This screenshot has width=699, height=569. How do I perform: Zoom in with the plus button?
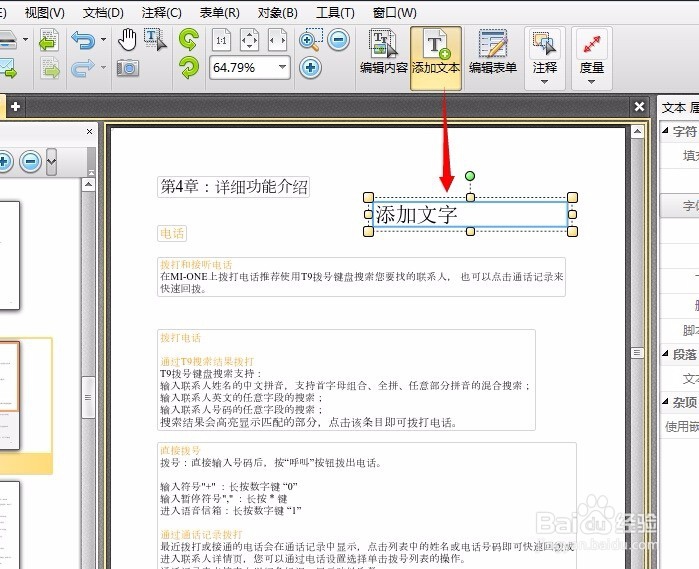310,68
